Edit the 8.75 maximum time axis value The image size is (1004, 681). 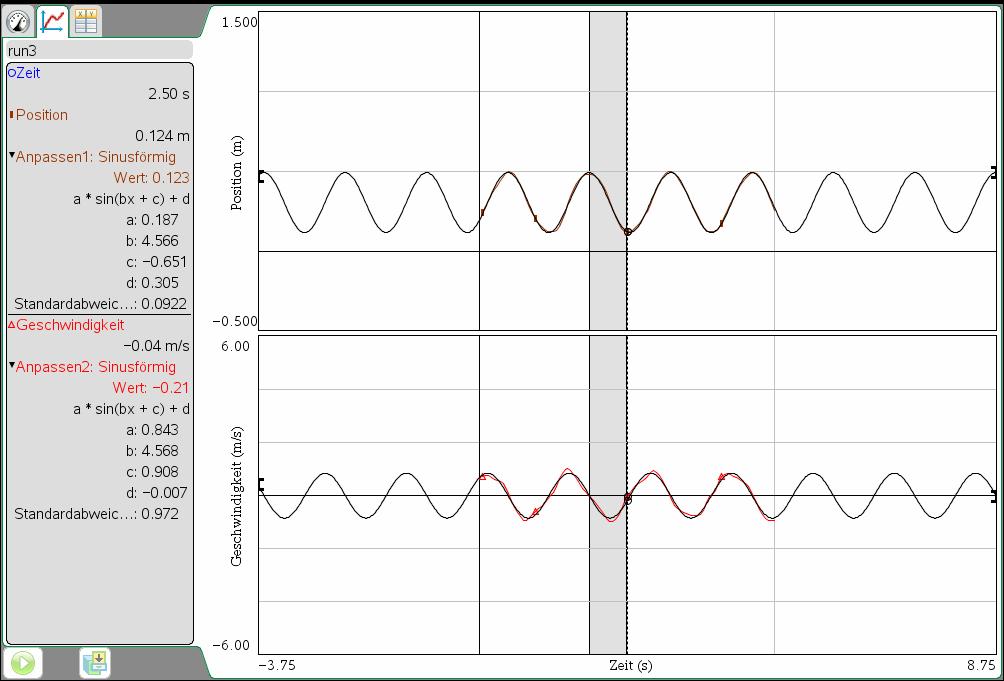pyautogui.click(x=980, y=666)
